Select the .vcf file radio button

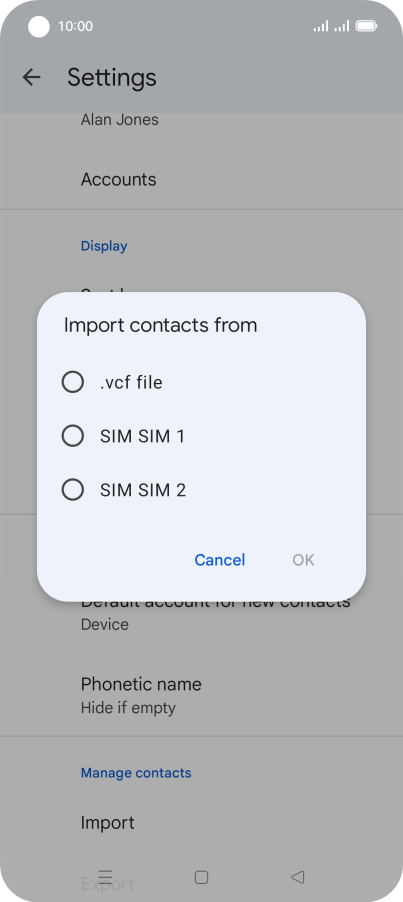tap(73, 382)
